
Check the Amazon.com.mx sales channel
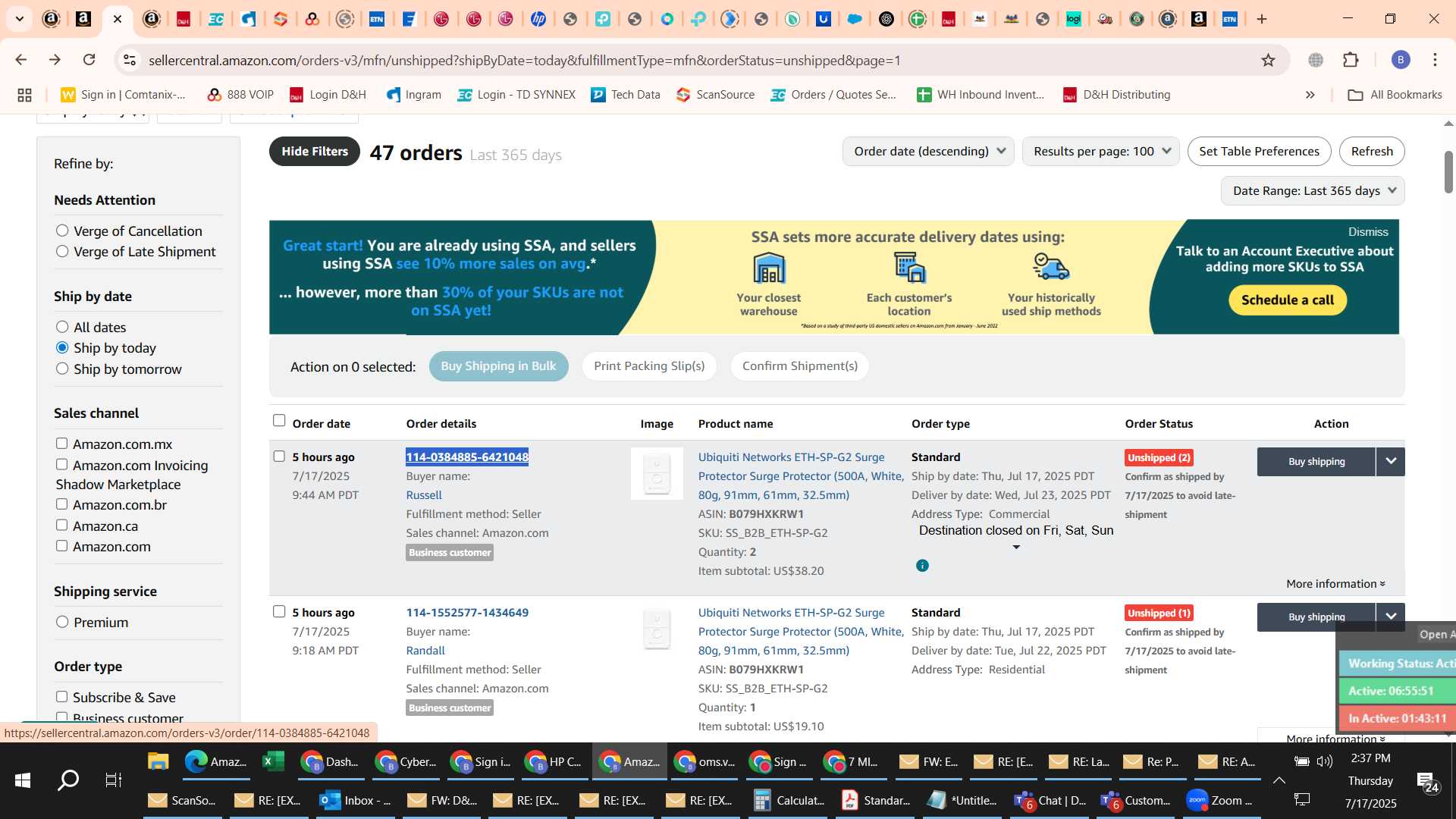point(61,444)
